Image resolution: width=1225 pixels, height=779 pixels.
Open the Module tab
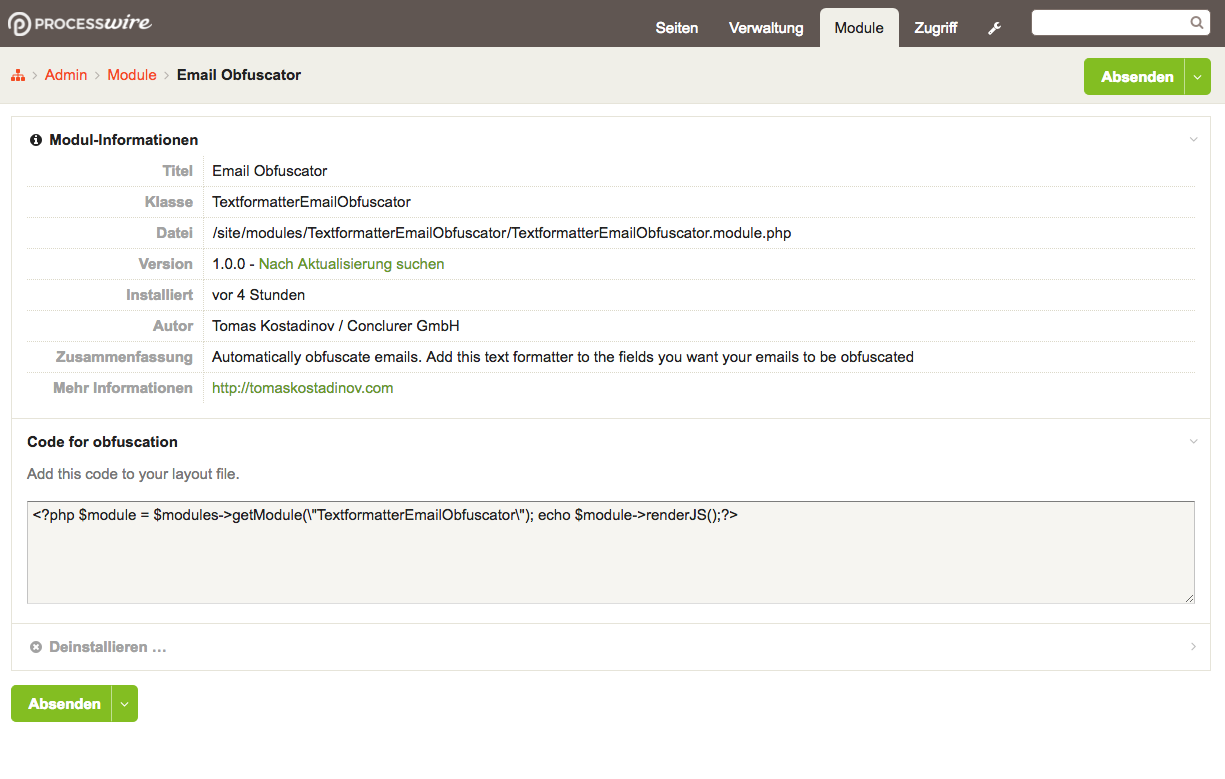tap(859, 28)
